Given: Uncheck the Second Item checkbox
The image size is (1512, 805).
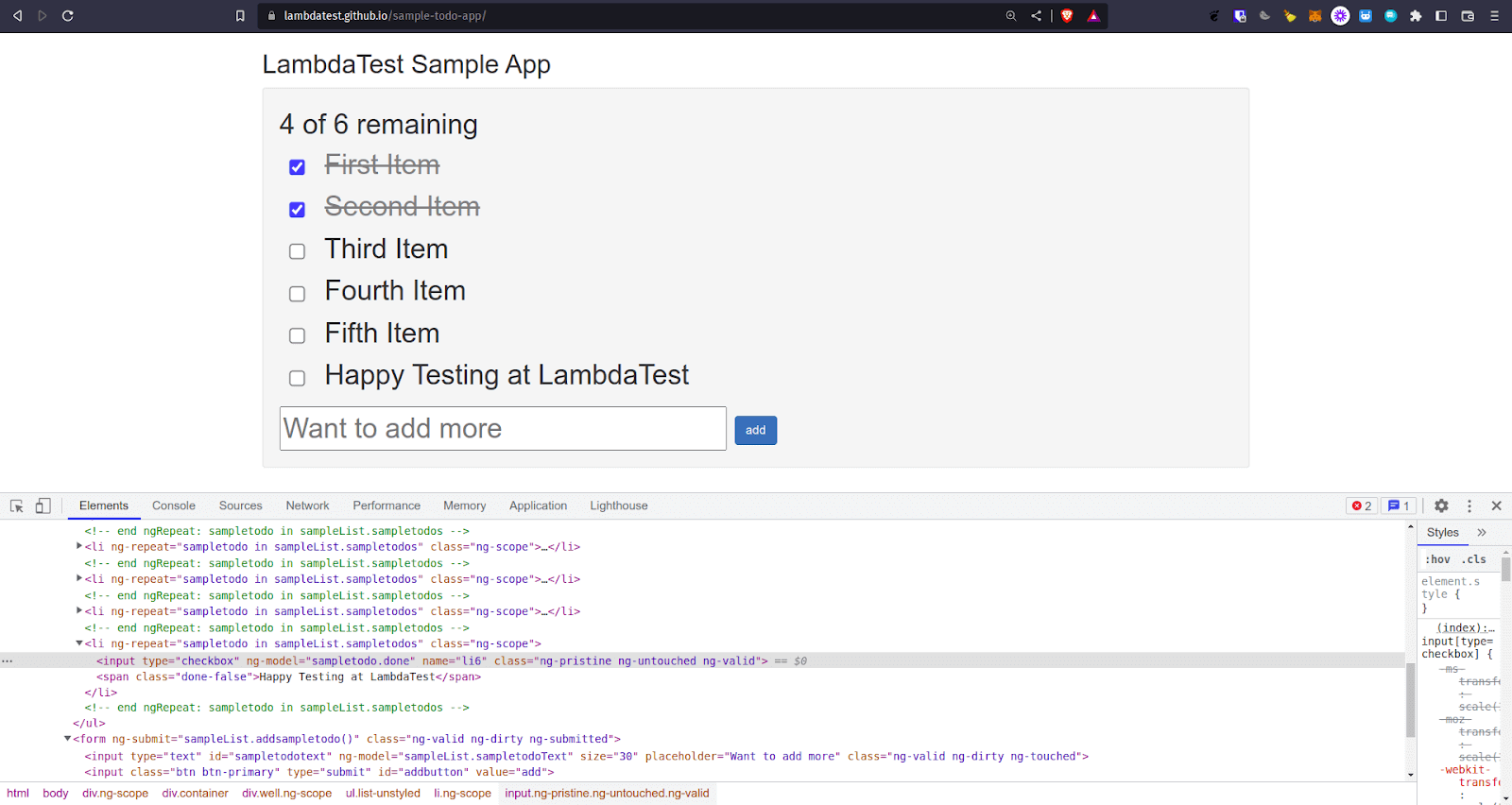Looking at the screenshot, I should (x=297, y=210).
